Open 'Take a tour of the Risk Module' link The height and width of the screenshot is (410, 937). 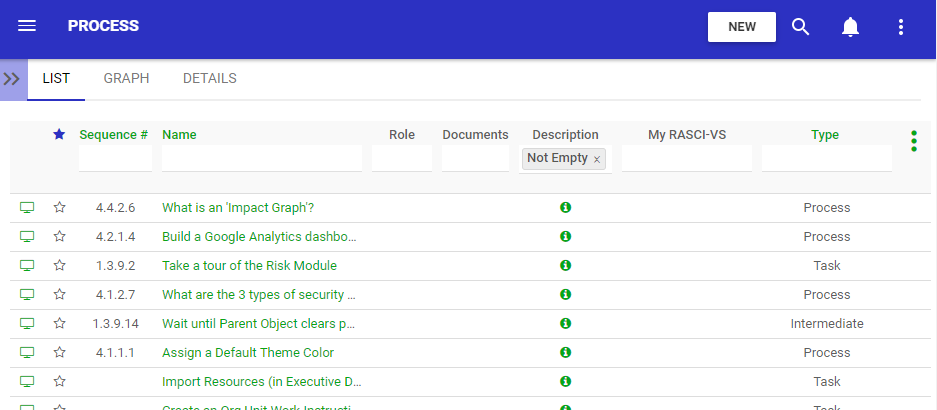coord(249,266)
